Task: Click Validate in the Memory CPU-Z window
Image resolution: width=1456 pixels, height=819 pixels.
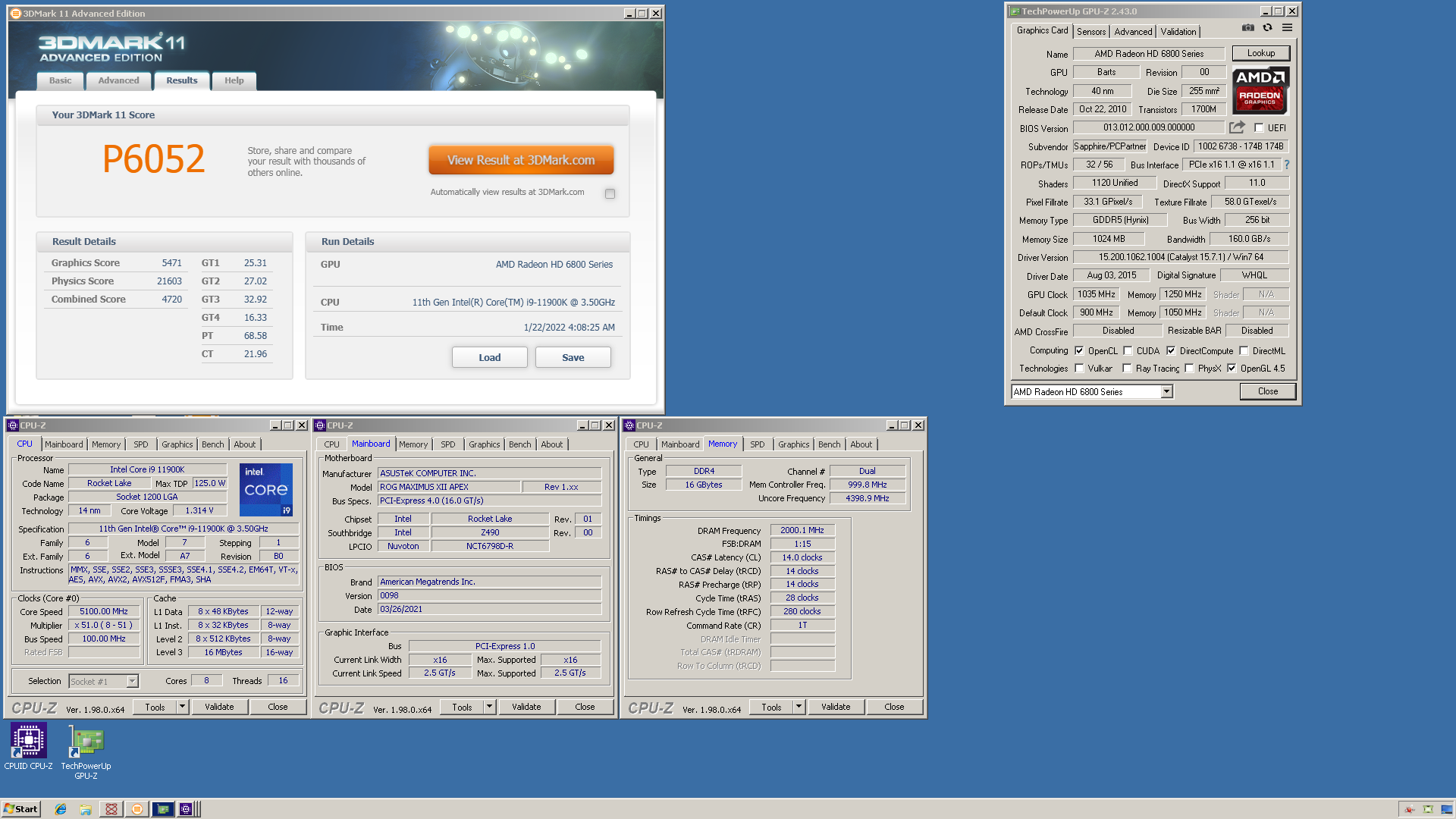Action: pyautogui.click(x=835, y=707)
